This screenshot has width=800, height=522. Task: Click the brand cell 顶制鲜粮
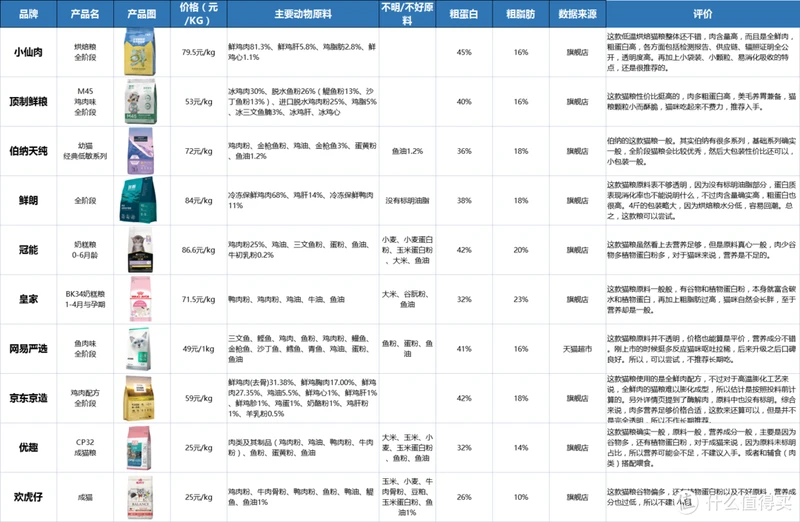[29, 102]
